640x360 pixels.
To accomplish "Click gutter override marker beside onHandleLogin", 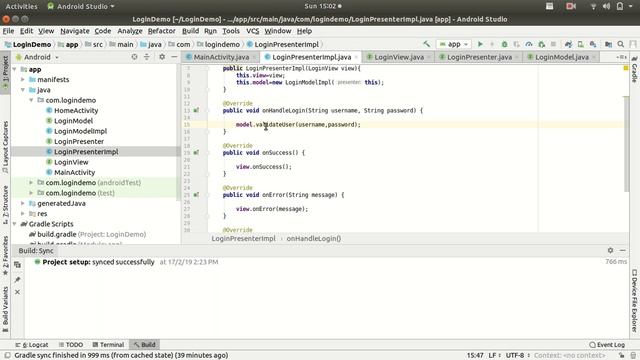I will [x=196, y=110].
